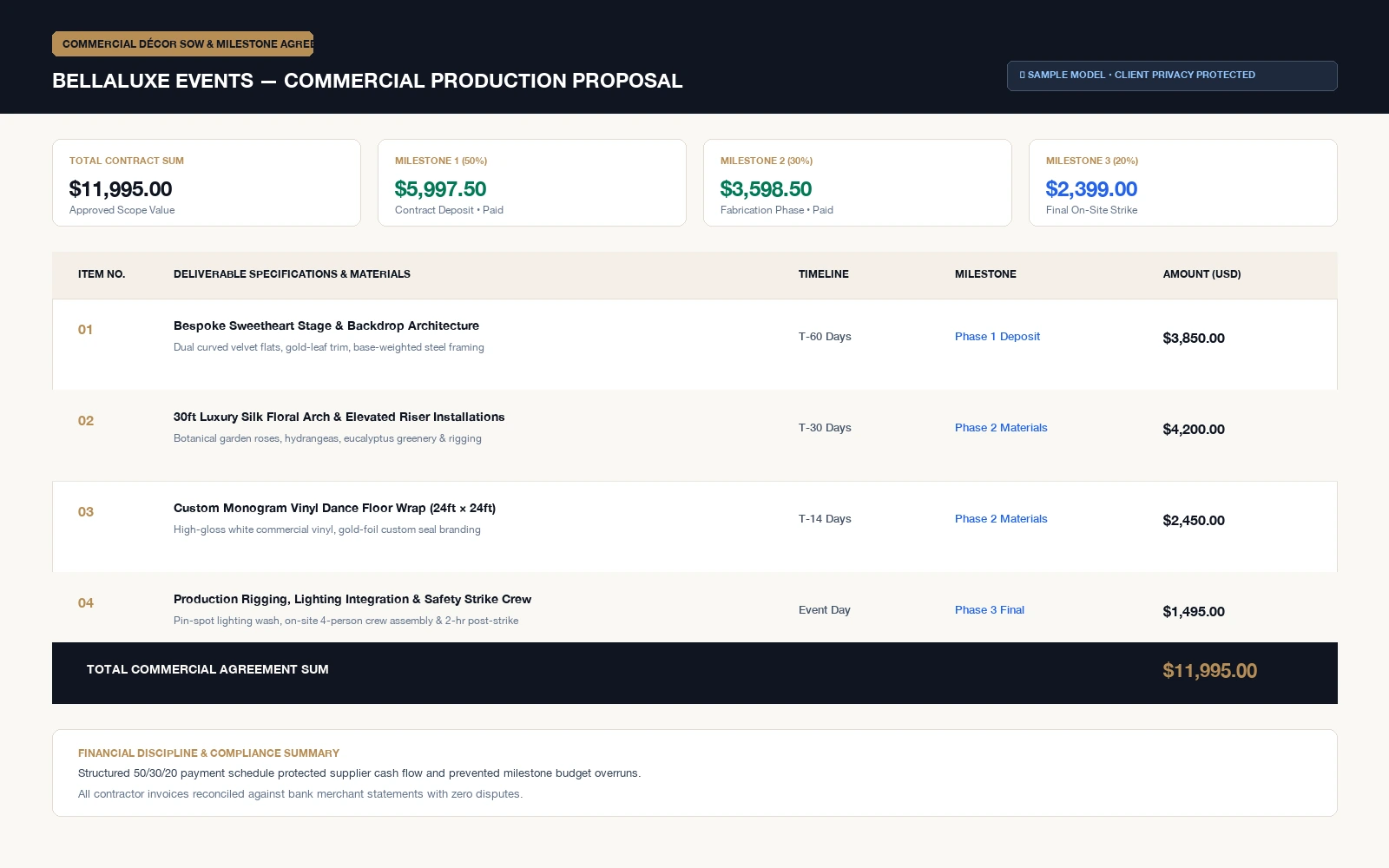Click the Financial Discipline & Compliance Summary heading
1389x868 pixels.
pyautogui.click(x=208, y=753)
